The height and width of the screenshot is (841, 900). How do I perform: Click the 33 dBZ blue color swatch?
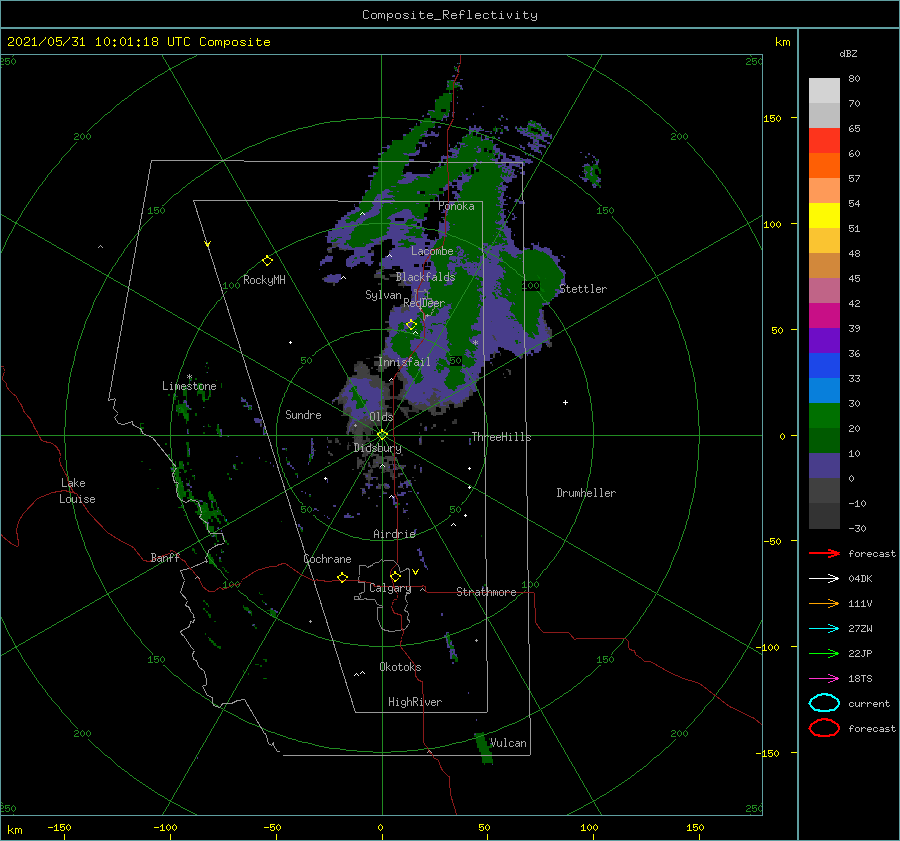tap(824, 390)
